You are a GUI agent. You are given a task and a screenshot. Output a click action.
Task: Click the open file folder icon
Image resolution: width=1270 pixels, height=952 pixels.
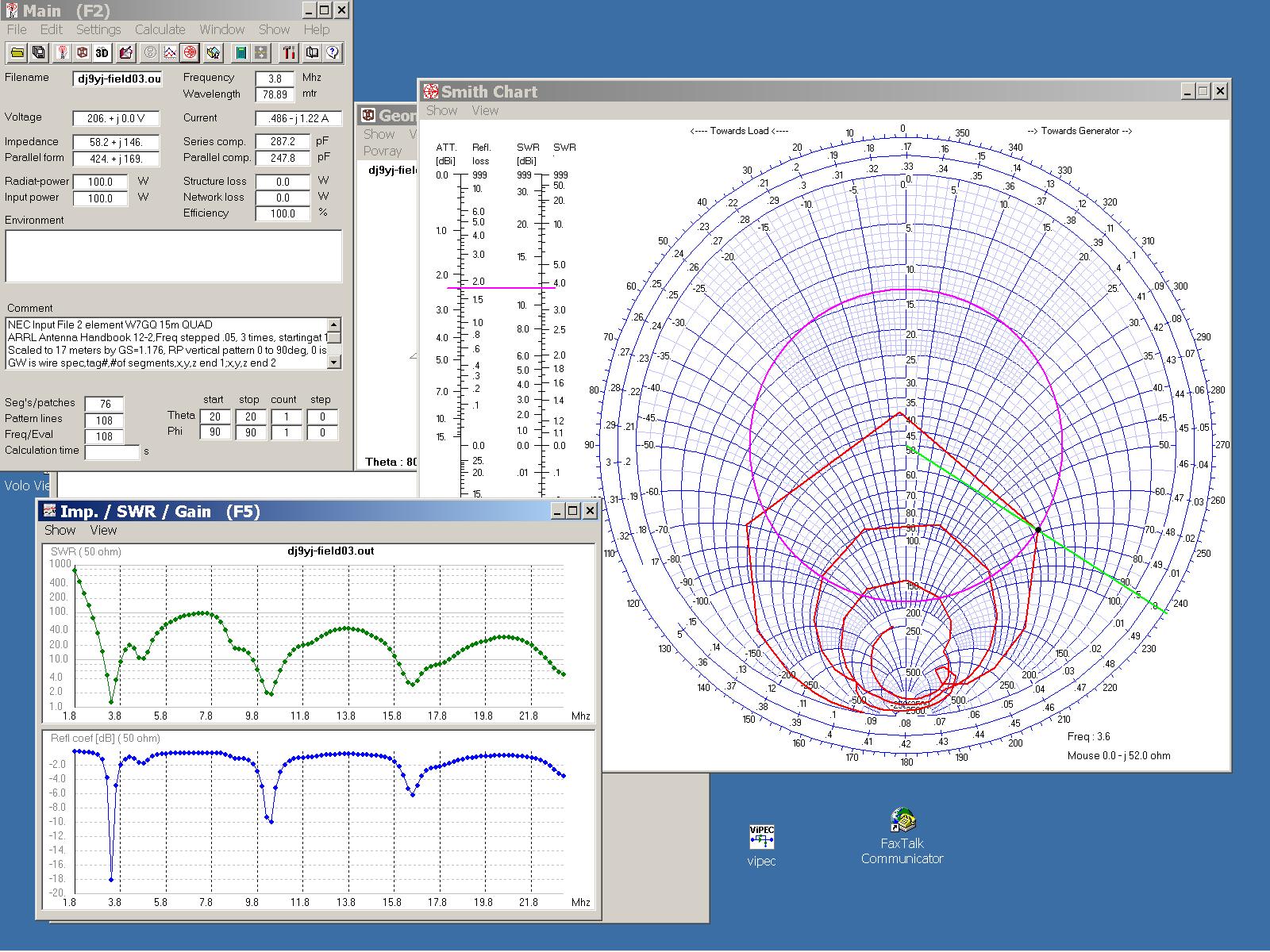pos(17,52)
